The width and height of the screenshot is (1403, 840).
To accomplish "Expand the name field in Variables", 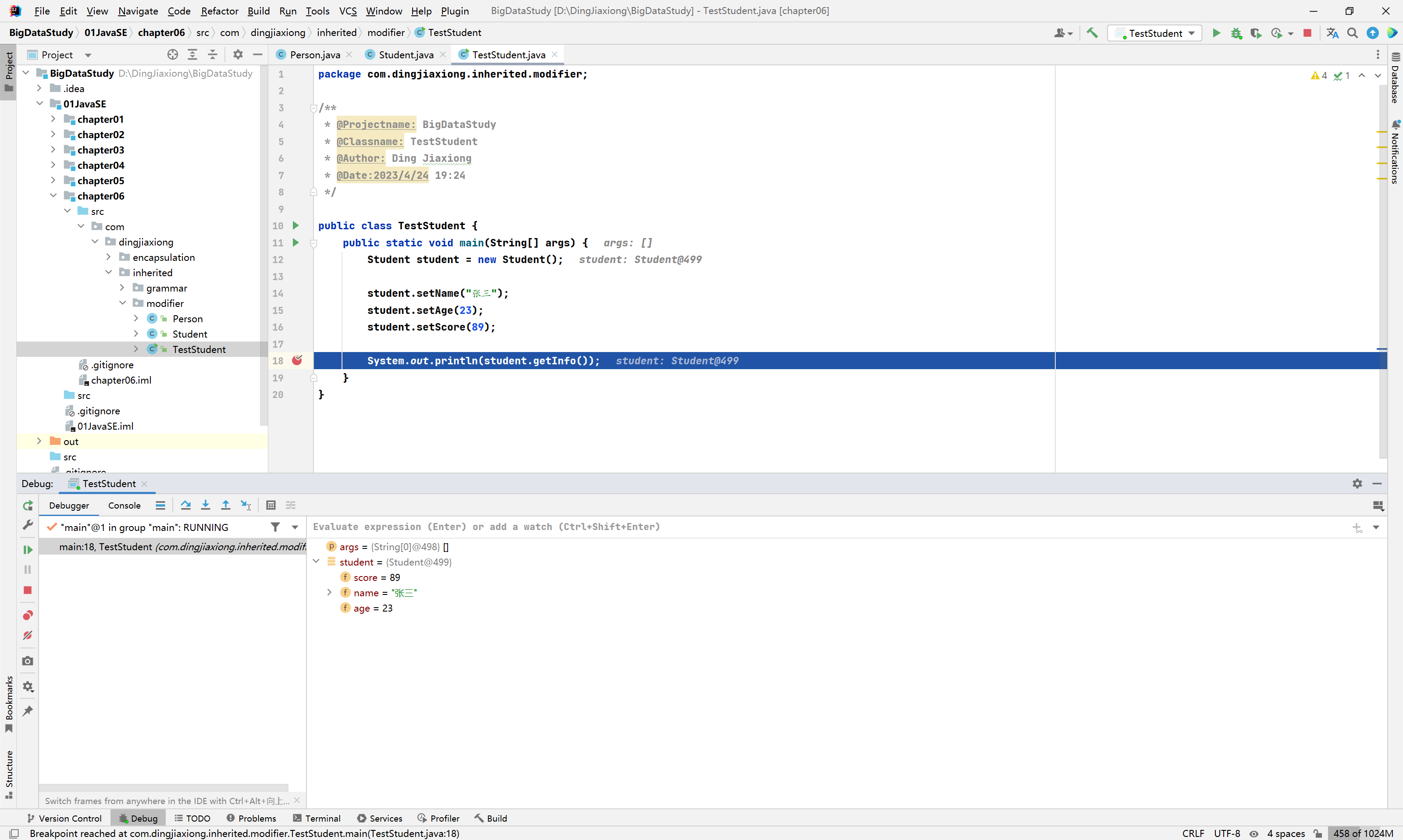I will 329,593.
